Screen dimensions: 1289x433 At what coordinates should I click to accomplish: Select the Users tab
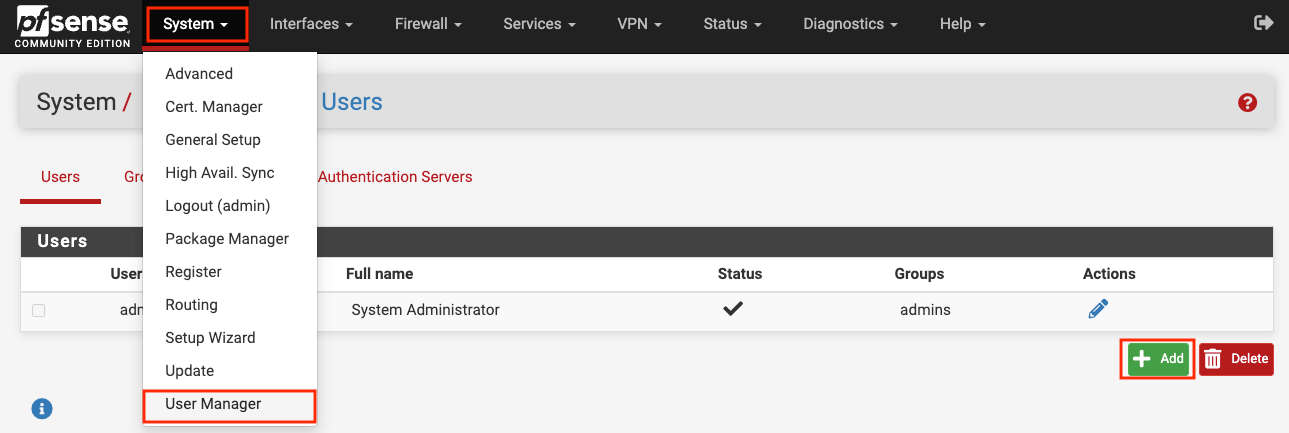[60, 177]
